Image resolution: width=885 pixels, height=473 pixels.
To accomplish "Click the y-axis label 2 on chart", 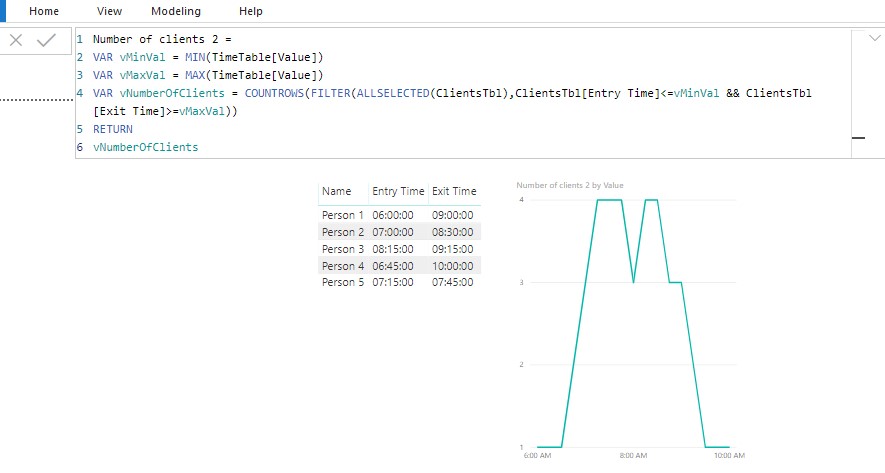I will click(522, 365).
